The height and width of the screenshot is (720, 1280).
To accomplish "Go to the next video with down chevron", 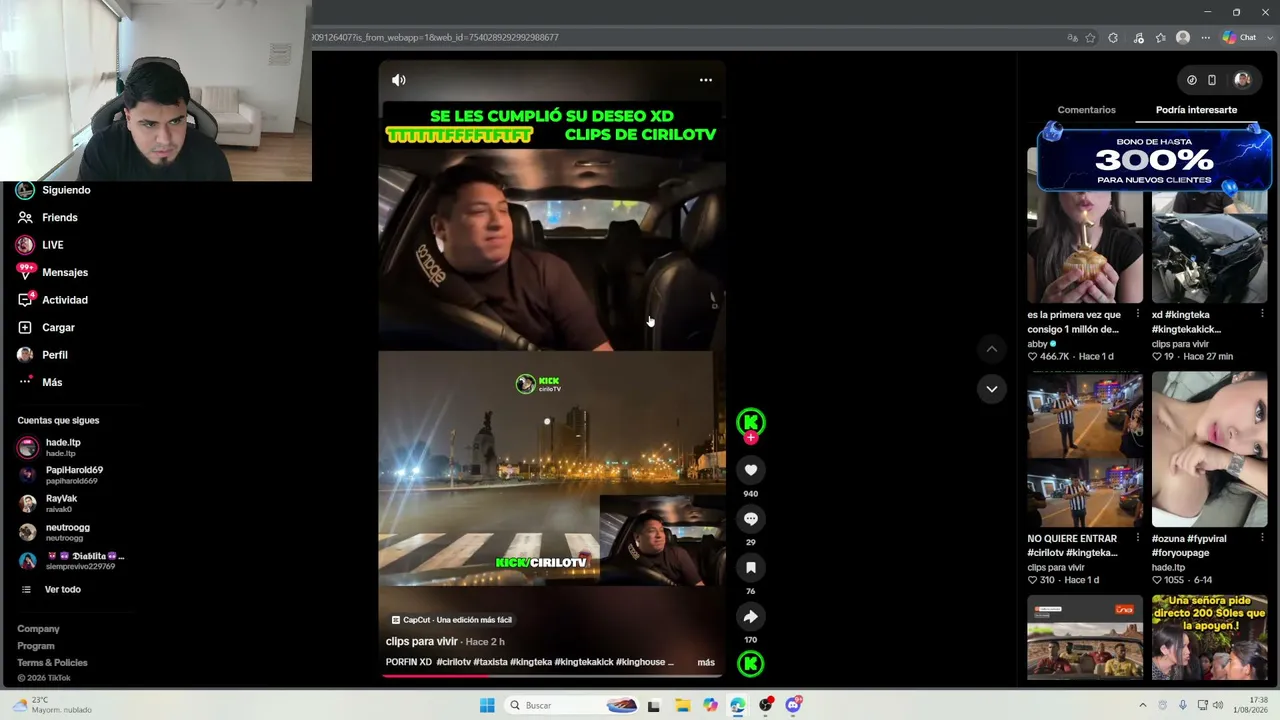I will tap(991, 389).
